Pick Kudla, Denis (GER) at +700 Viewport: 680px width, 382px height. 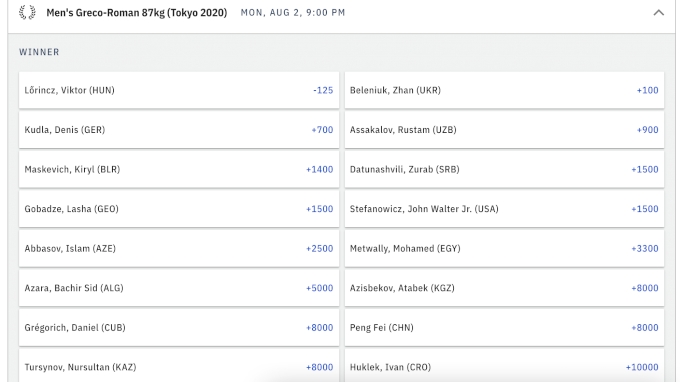(x=179, y=130)
